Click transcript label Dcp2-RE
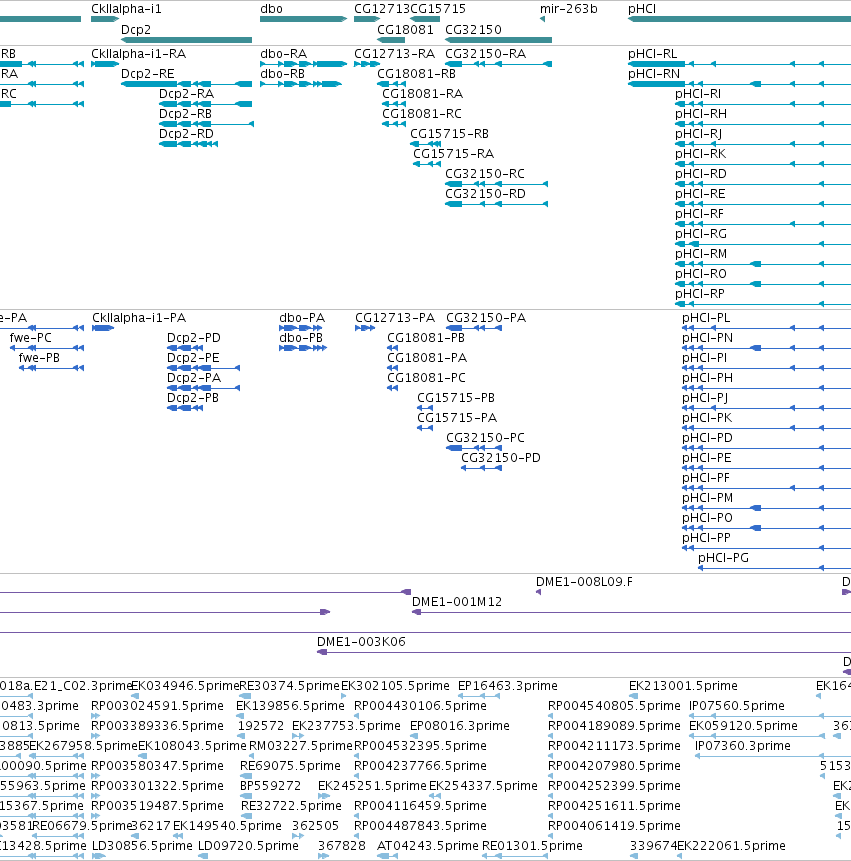This screenshot has width=851, height=861. (148, 74)
